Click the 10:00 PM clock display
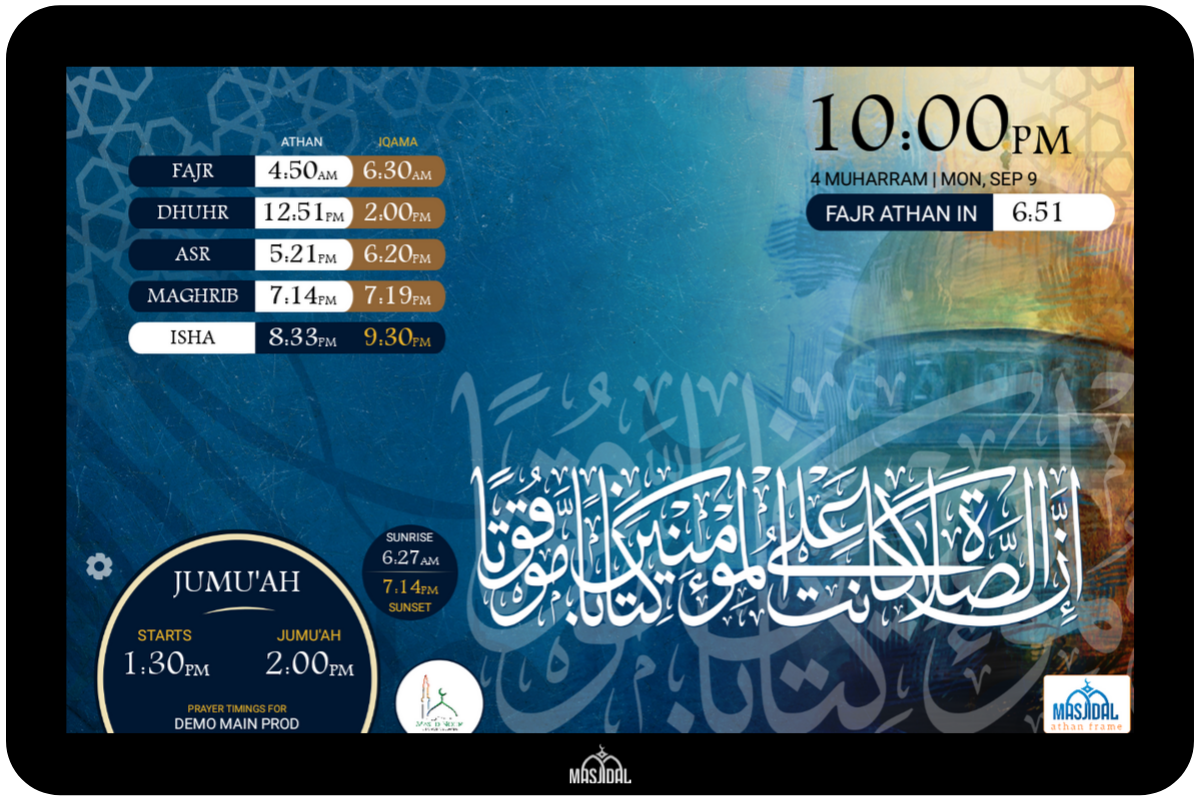The height and width of the screenshot is (800, 1200). [940, 121]
